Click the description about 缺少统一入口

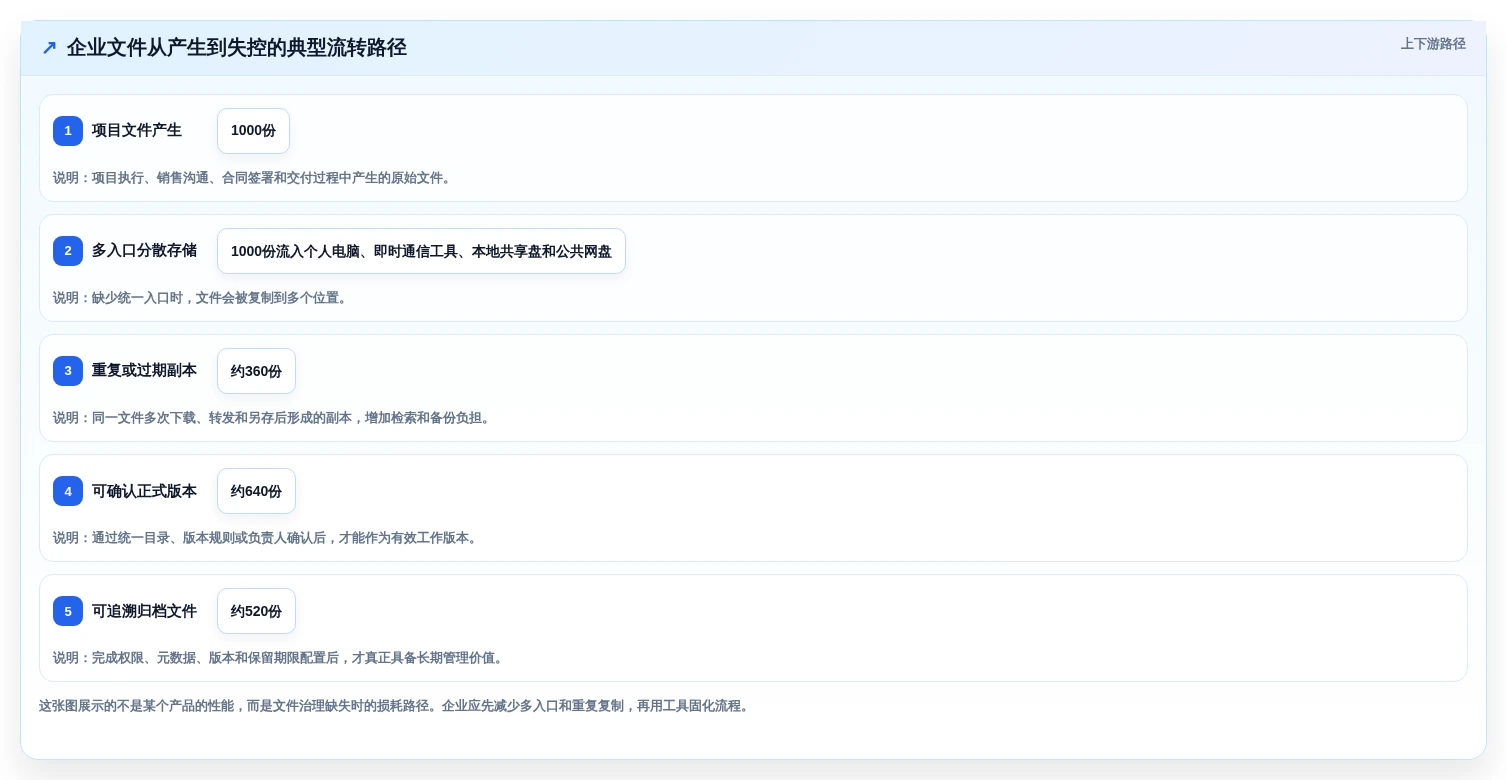[202, 298]
